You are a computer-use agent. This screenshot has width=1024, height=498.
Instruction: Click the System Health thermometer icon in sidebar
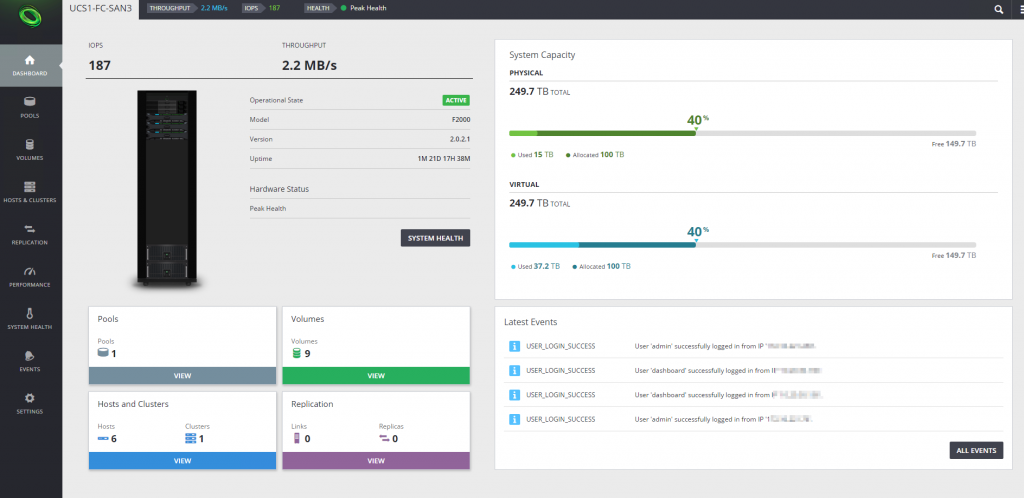30,313
